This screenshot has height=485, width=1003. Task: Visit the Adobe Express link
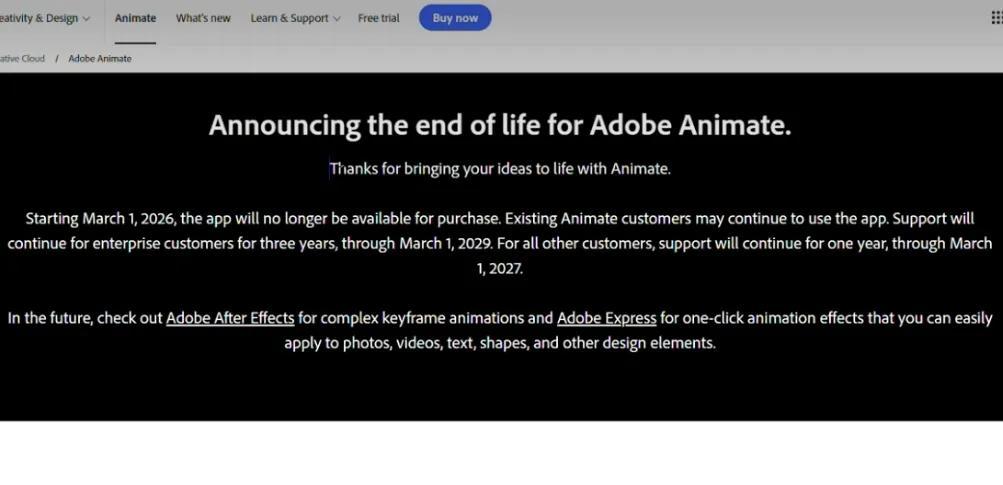pyautogui.click(x=606, y=318)
